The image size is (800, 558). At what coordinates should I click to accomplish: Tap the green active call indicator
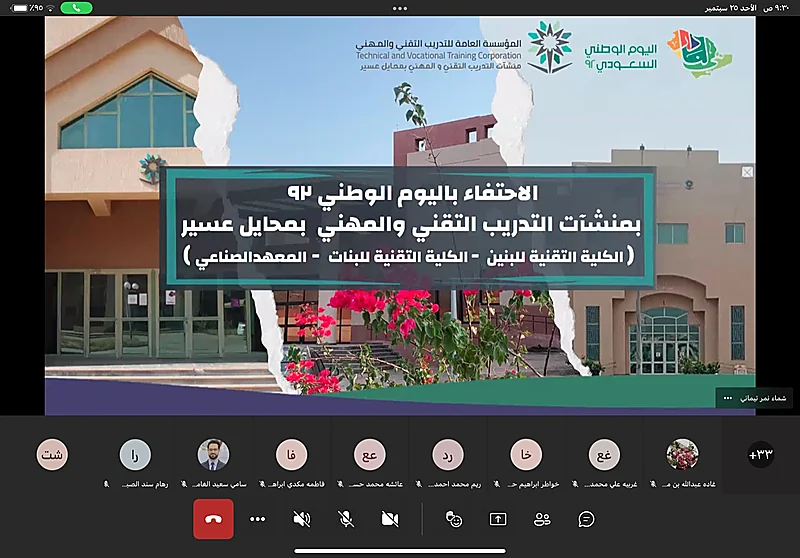coord(76,7)
